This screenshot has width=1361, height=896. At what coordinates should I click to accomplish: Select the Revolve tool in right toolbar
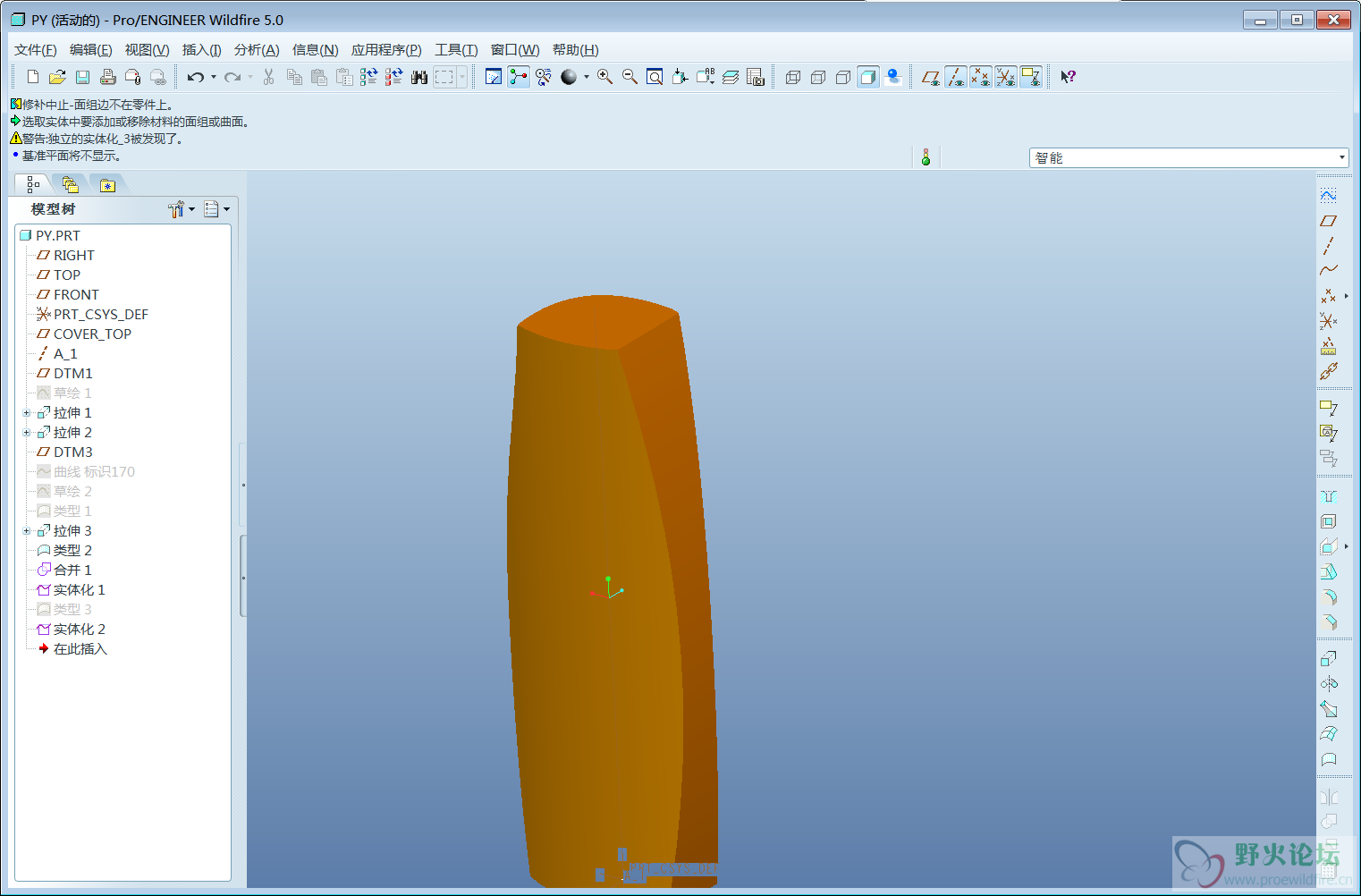point(1329,684)
